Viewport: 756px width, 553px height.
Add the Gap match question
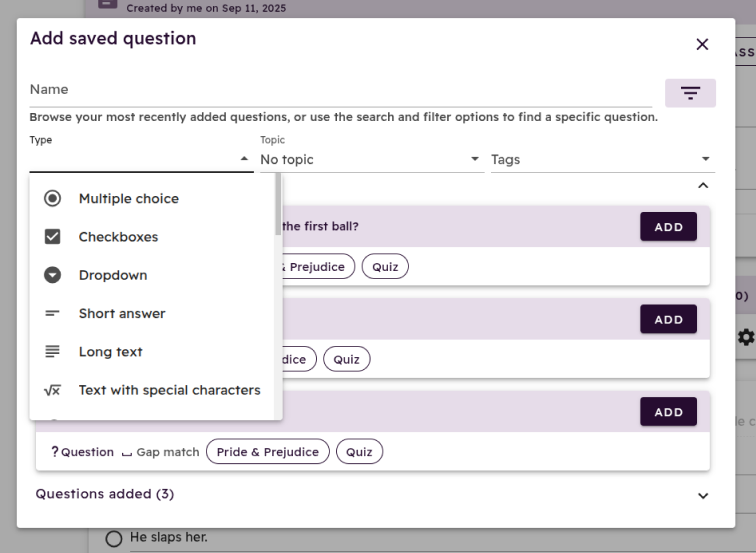coord(668,412)
